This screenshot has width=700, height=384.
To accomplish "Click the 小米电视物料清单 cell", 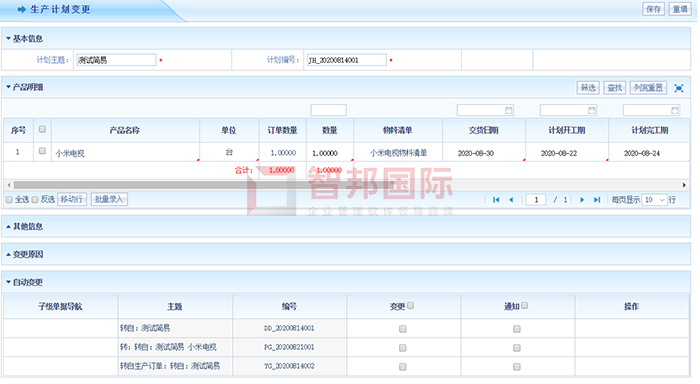I will [398, 153].
